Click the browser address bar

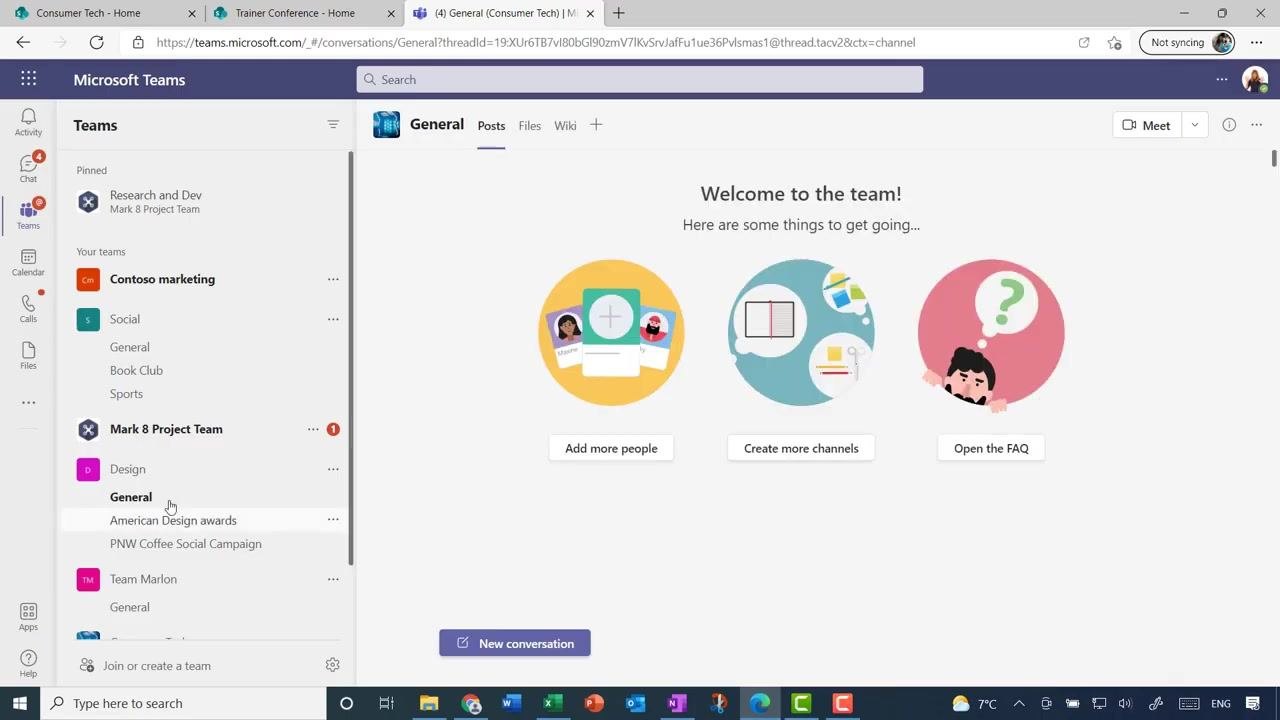tap(600, 42)
